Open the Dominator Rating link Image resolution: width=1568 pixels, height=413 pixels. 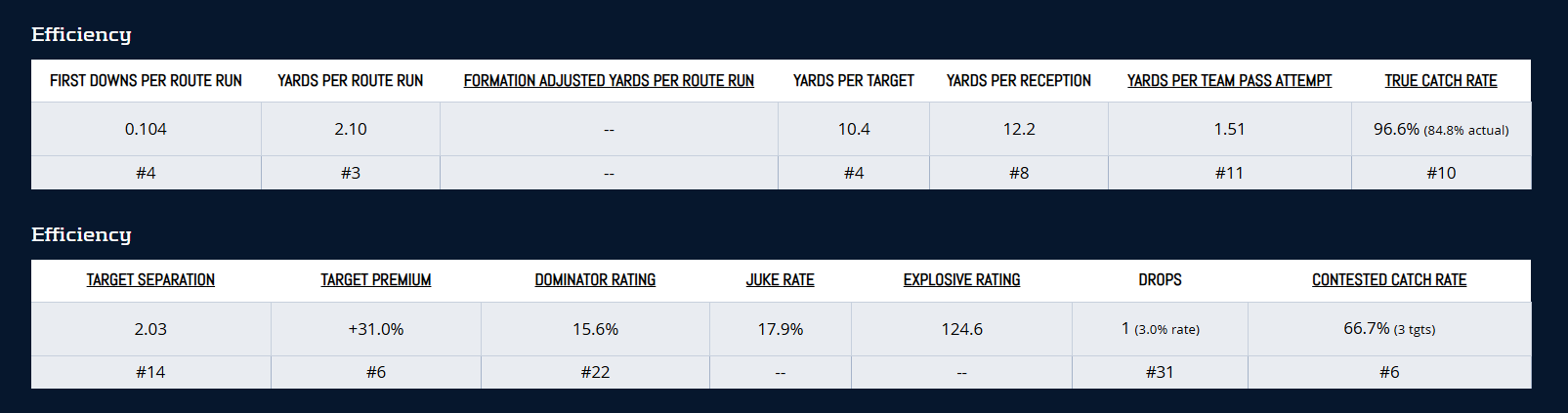(x=595, y=280)
